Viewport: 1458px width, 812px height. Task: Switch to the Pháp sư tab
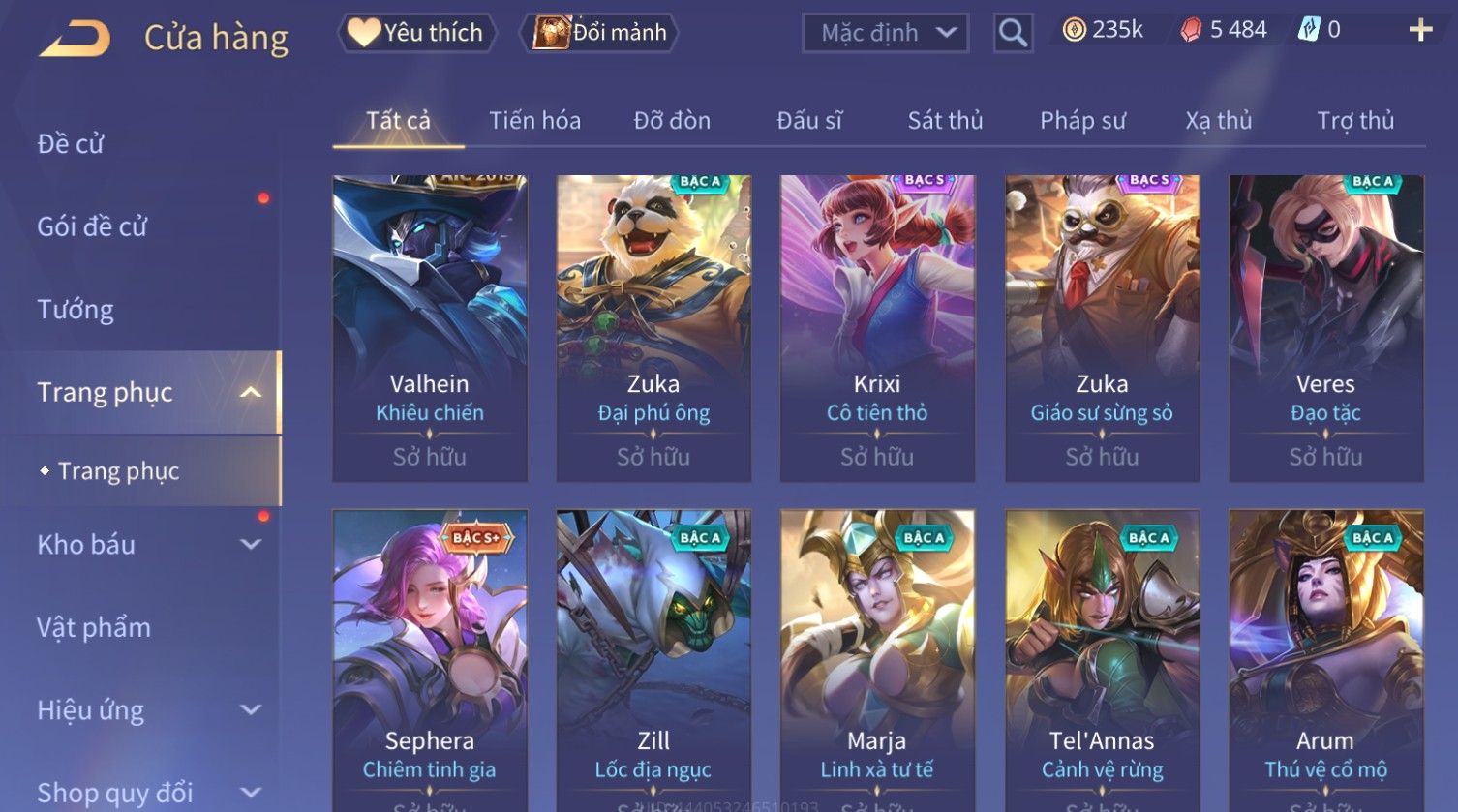[1082, 120]
